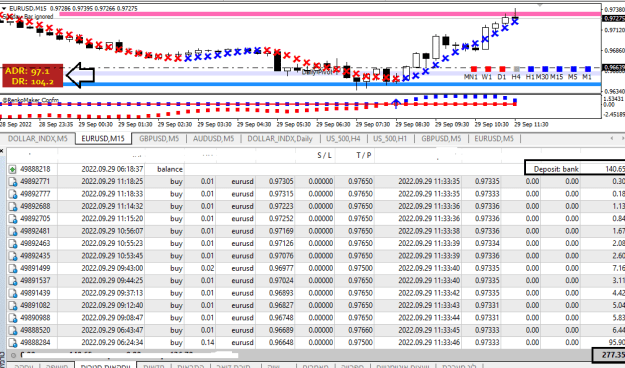Image resolution: width=625 pixels, height=368 pixels.
Task: Switch to the DOLLAR_INDX,M5 chart tab
Action: pos(37,139)
